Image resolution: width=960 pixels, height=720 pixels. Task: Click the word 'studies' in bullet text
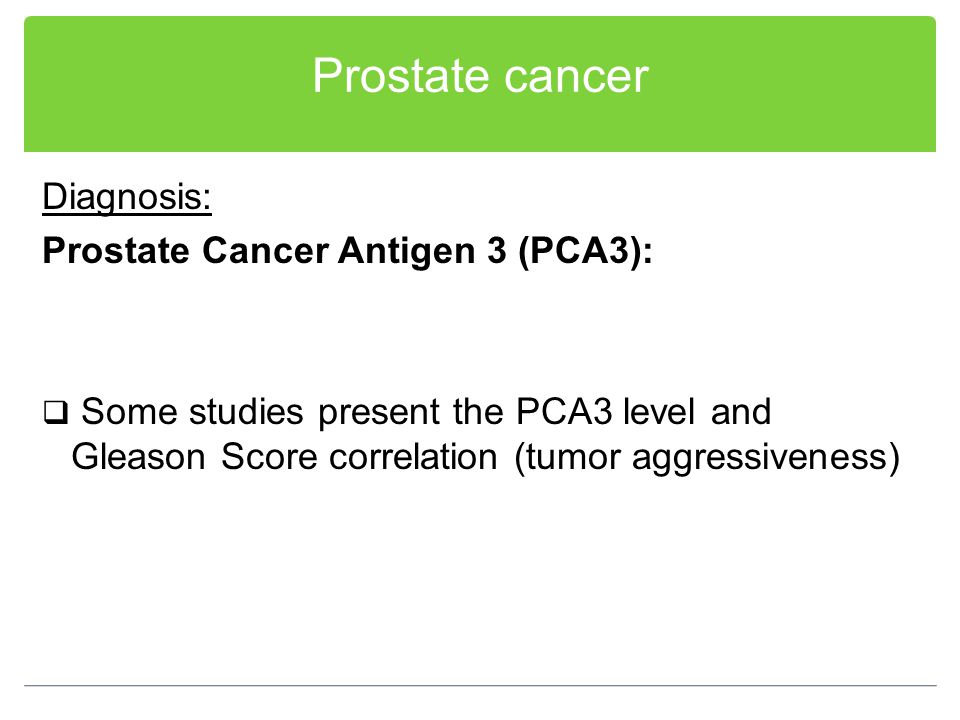[x=246, y=411]
